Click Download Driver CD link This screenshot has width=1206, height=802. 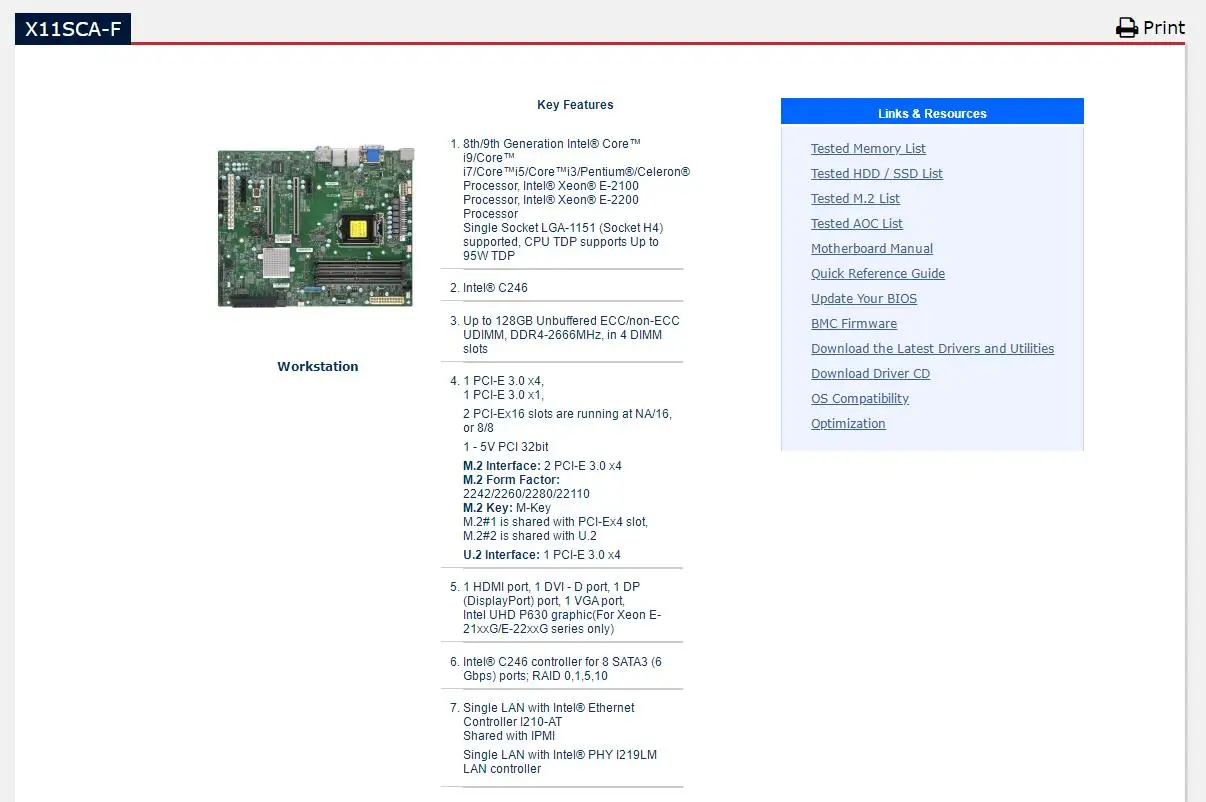coord(870,373)
